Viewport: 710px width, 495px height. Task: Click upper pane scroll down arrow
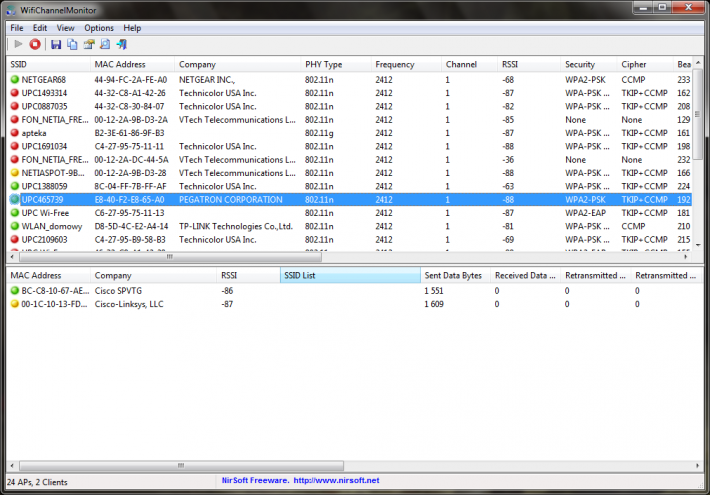698,245
